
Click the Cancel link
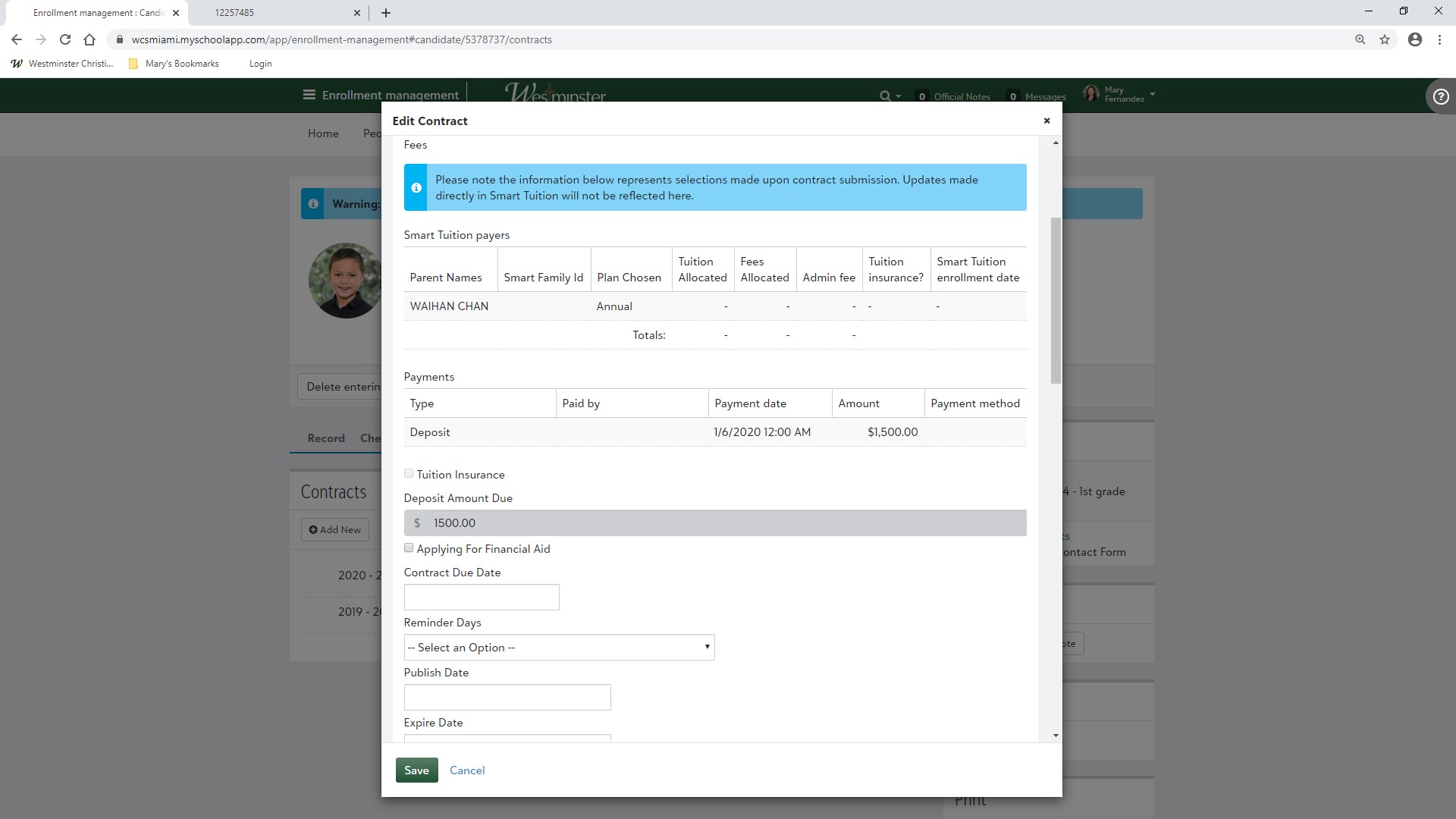pos(466,770)
